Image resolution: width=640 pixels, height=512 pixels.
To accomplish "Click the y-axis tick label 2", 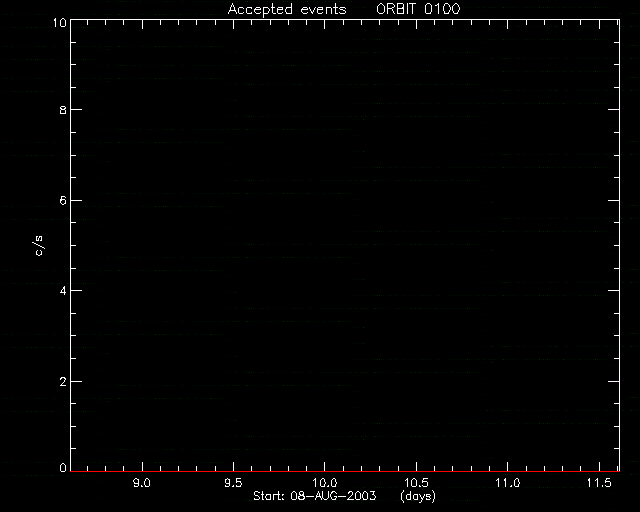I will (x=63, y=382).
